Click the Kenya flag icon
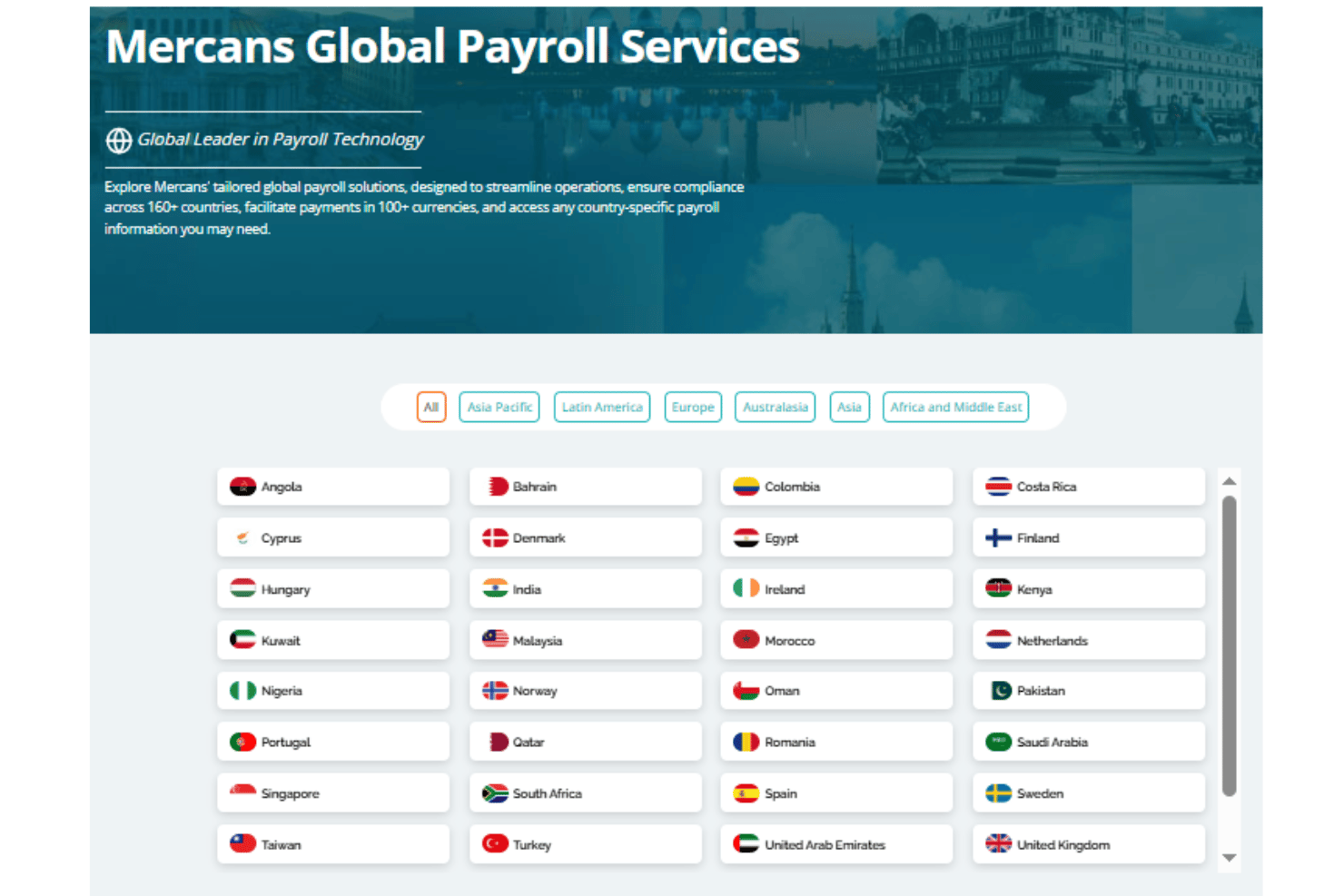The width and height of the screenshot is (1344, 896). point(998,589)
